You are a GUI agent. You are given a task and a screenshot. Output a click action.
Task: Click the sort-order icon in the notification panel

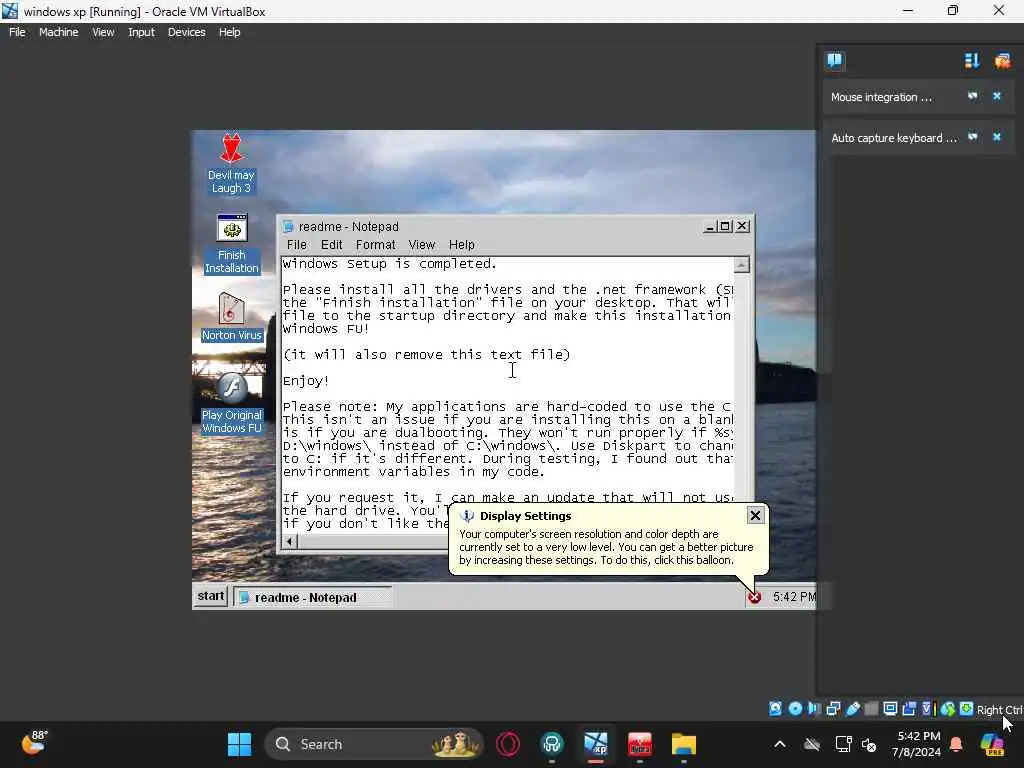click(972, 61)
